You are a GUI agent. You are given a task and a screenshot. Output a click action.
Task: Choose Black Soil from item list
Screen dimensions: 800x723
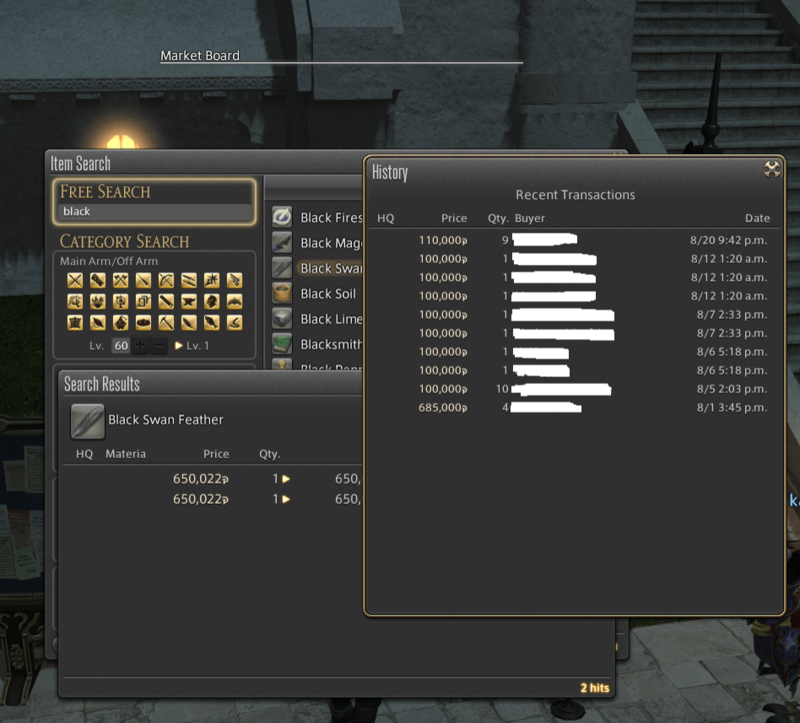[328, 294]
